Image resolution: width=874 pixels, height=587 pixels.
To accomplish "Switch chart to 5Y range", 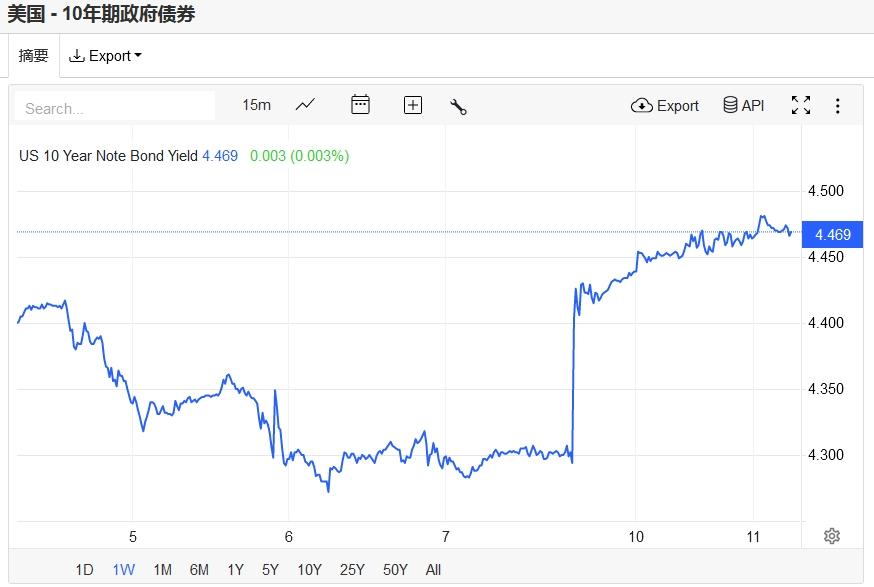I will point(270,570).
